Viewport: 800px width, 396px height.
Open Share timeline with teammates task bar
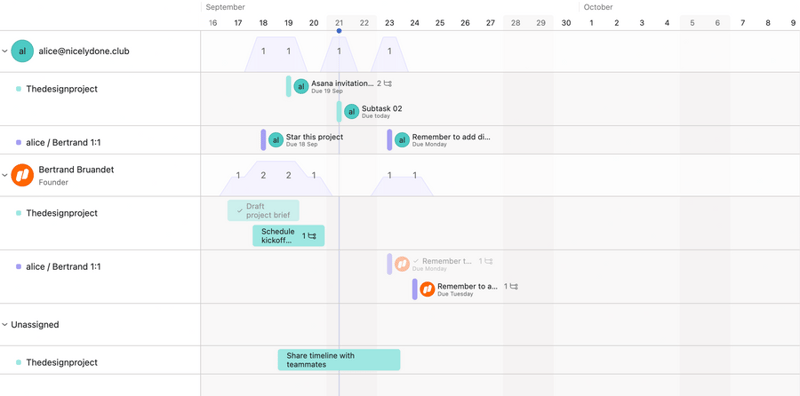(x=339, y=360)
